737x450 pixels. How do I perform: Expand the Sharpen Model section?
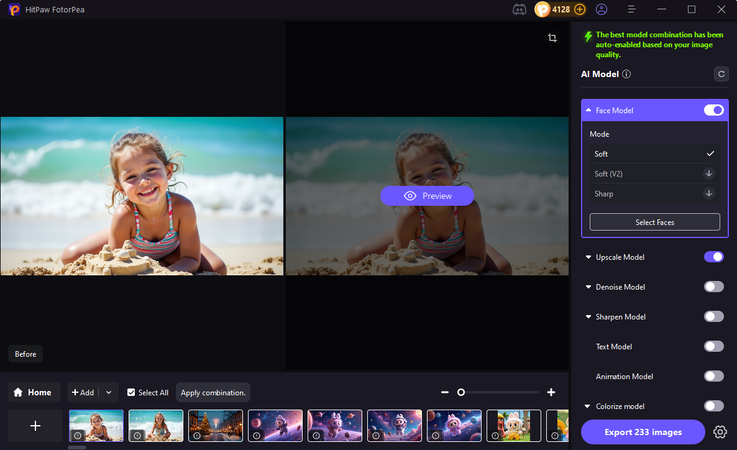[x=588, y=317]
